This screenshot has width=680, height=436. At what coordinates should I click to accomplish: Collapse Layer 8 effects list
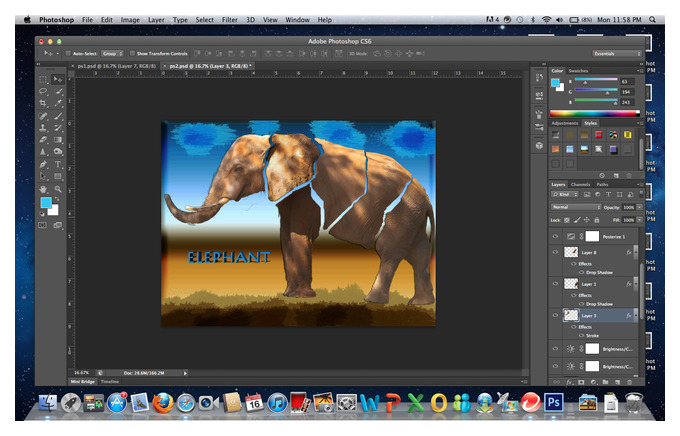[x=636, y=252]
